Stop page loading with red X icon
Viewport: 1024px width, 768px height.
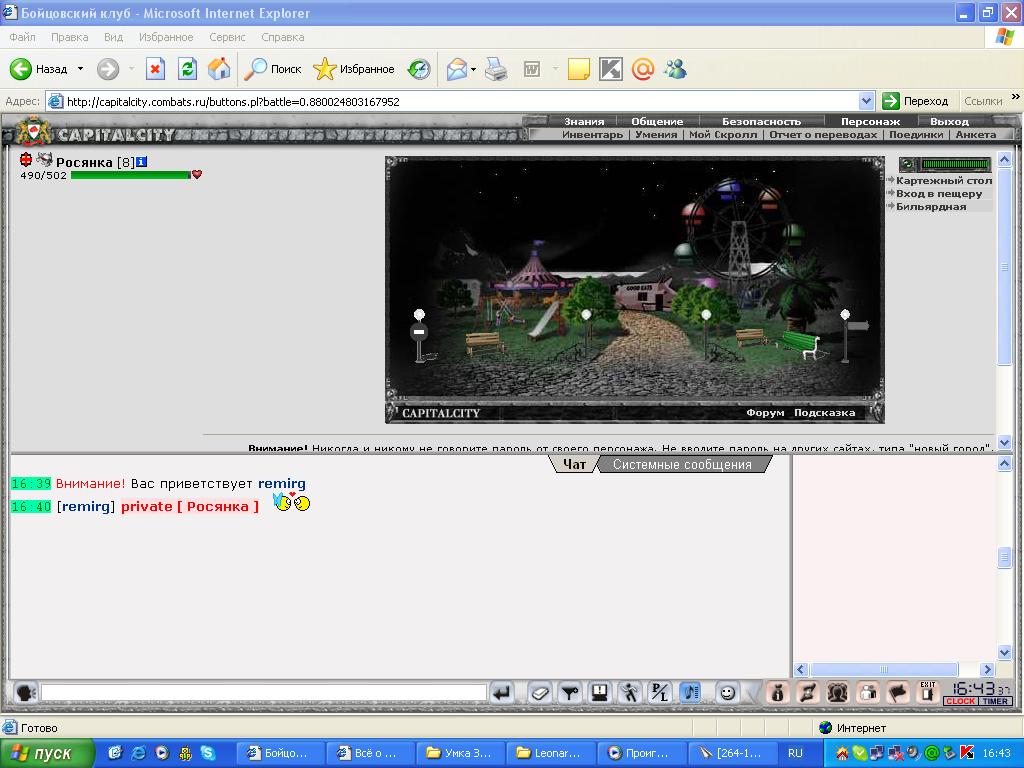155,69
